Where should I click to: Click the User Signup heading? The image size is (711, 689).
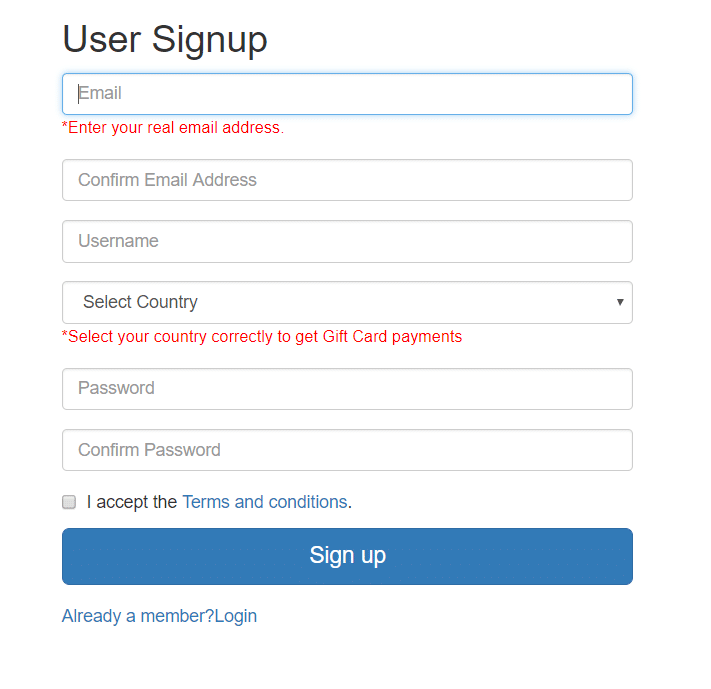tap(165, 40)
